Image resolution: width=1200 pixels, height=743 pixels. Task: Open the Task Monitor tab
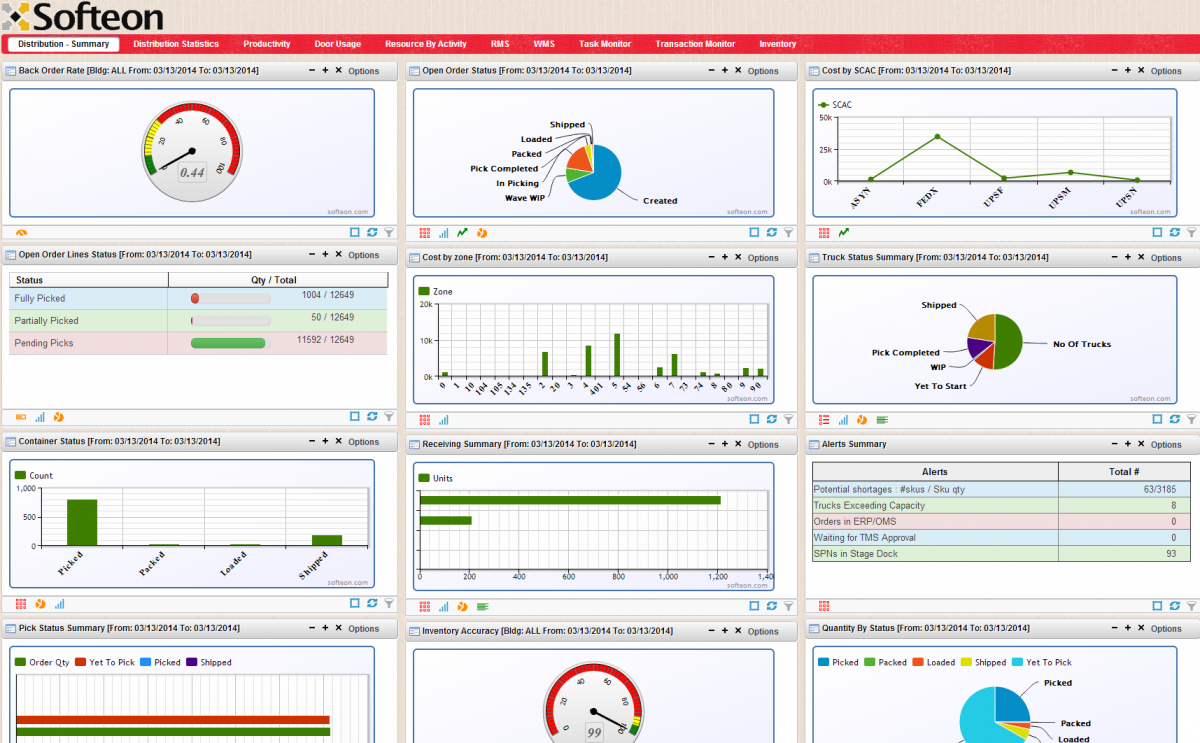tap(605, 44)
